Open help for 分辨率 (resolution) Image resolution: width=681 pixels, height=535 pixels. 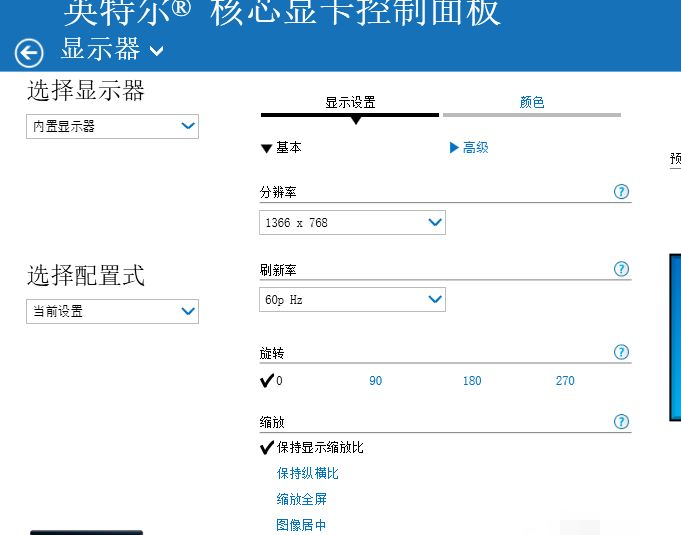point(621,192)
